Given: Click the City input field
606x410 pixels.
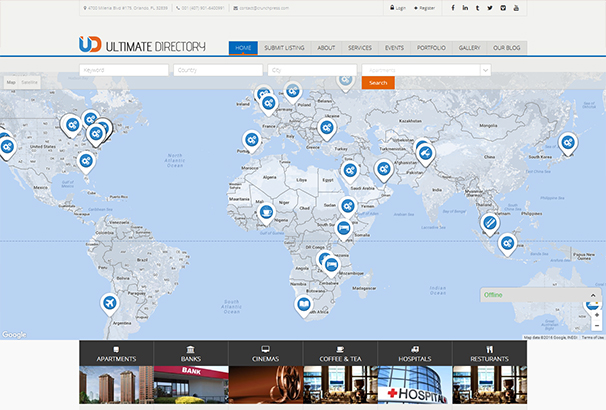Looking at the screenshot, I should (312, 70).
